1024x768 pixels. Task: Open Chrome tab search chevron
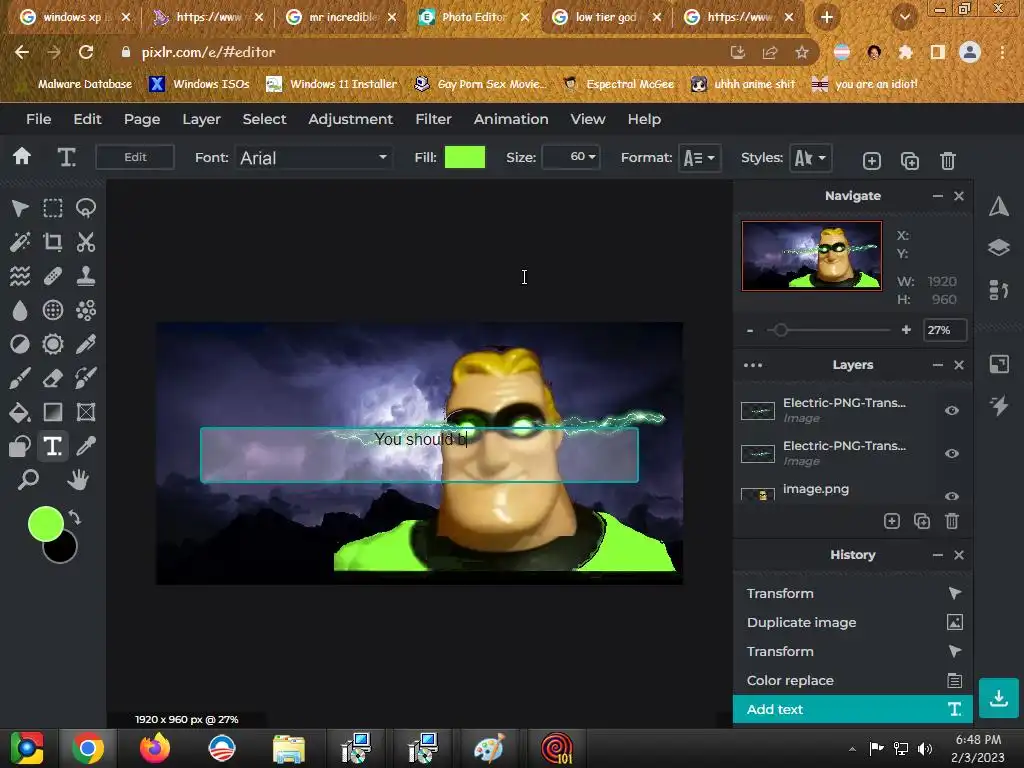[x=904, y=17]
